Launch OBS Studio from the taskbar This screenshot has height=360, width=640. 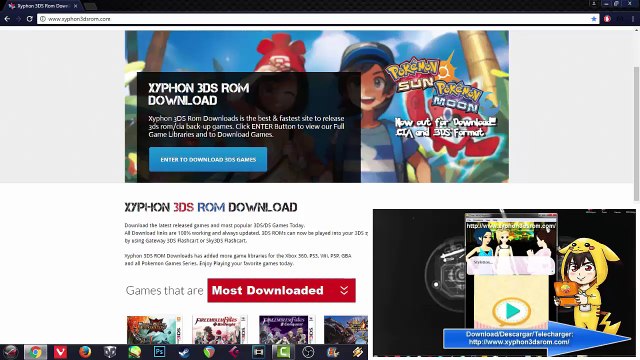tap(308, 352)
